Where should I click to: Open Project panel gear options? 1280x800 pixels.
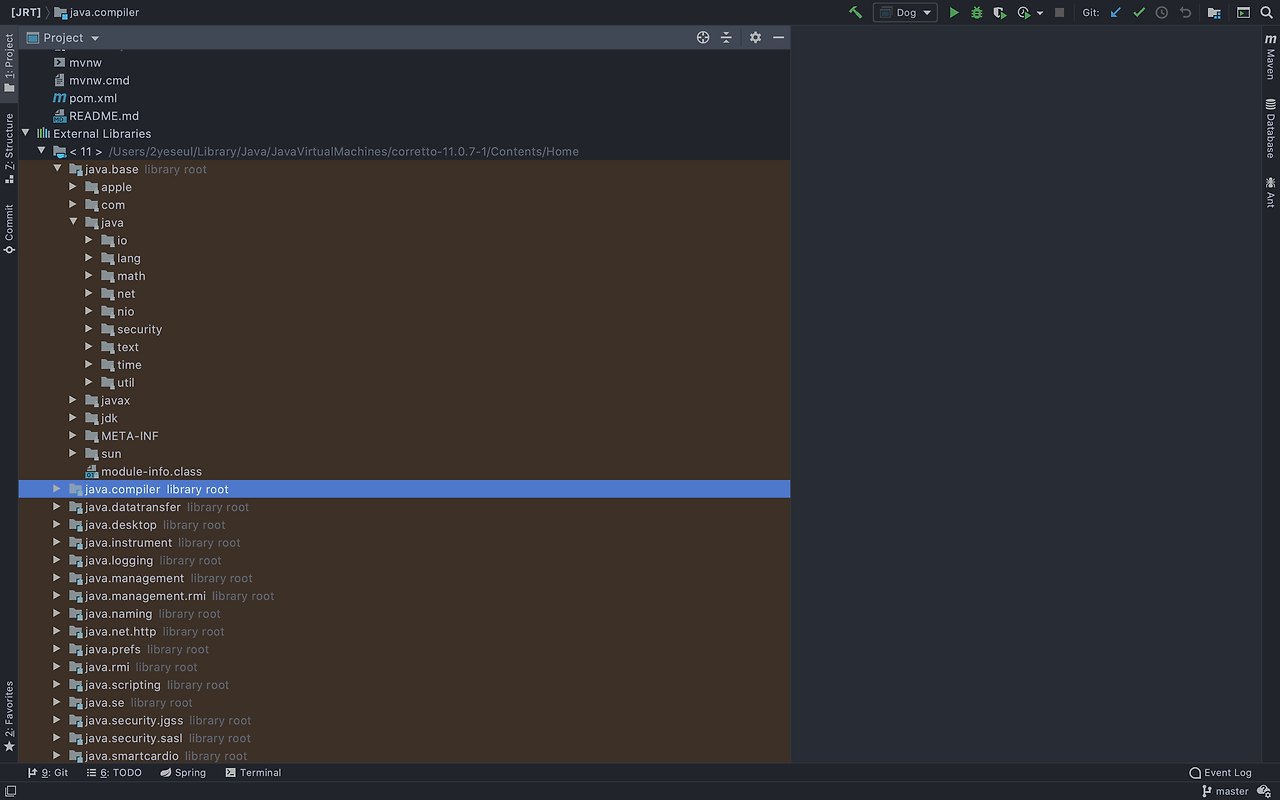point(755,37)
